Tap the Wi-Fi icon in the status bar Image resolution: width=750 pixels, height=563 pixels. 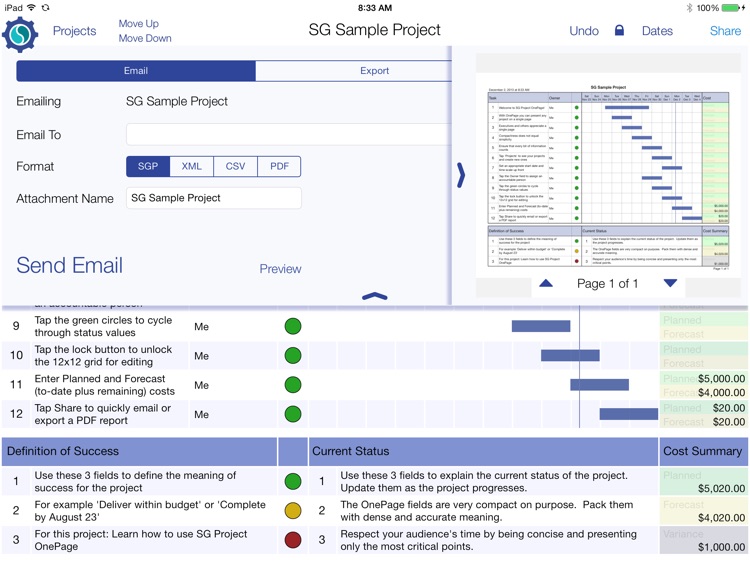[32, 8]
